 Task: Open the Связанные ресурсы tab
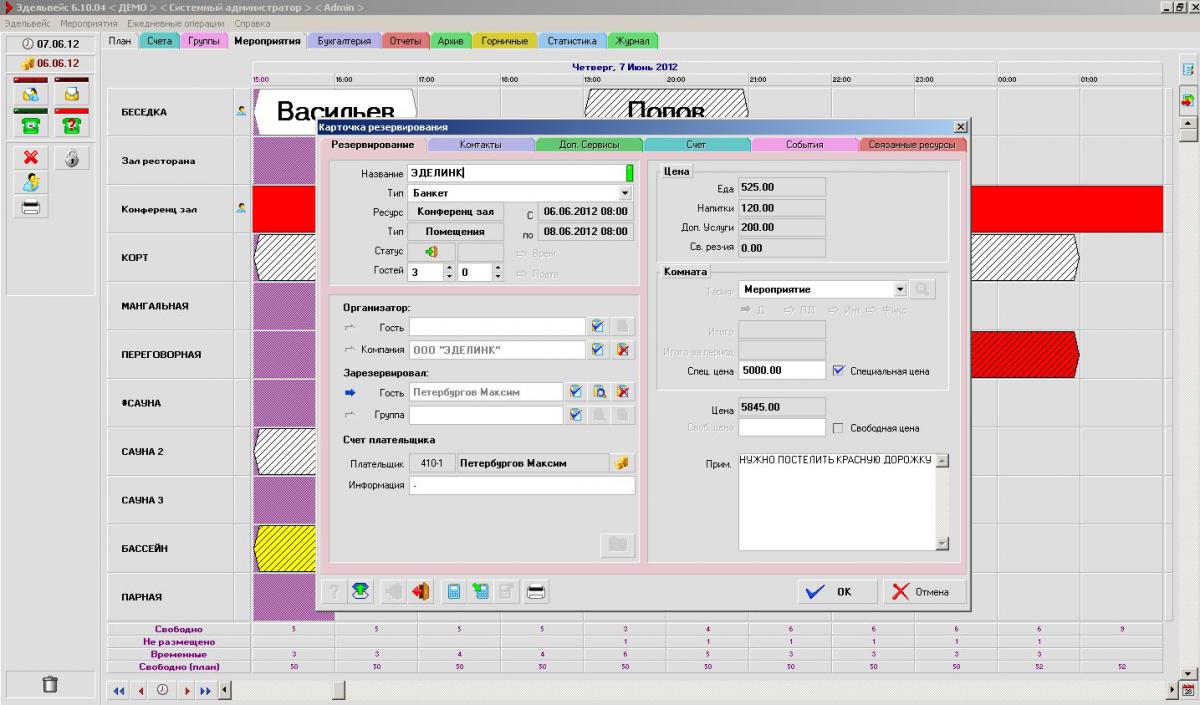913,145
